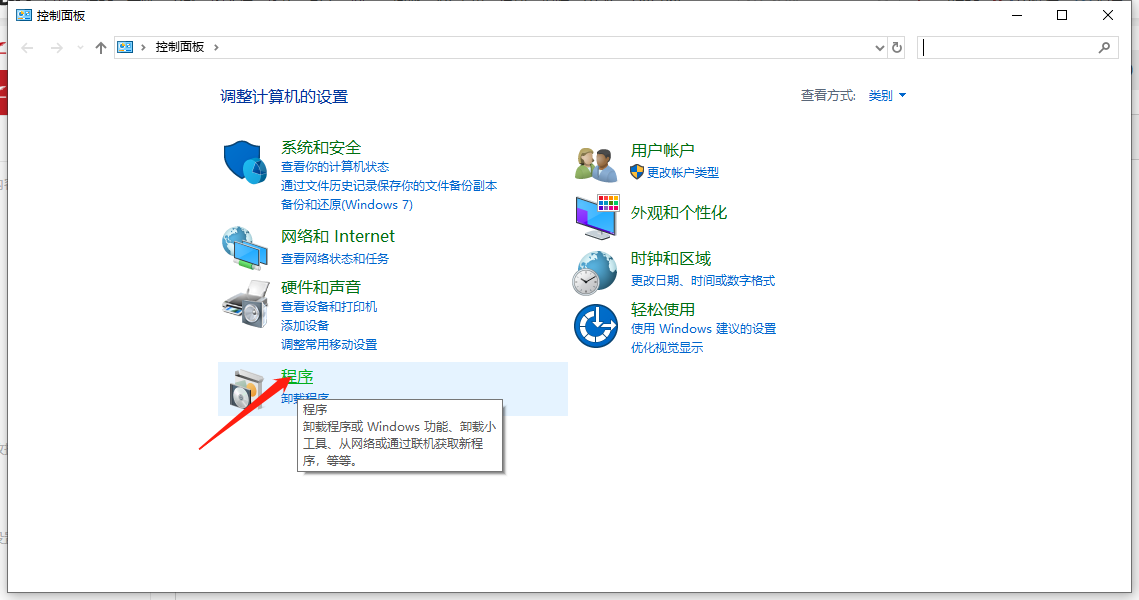The height and width of the screenshot is (600, 1139).
Task: Go forward with the forward arrow
Action: pos(57,48)
